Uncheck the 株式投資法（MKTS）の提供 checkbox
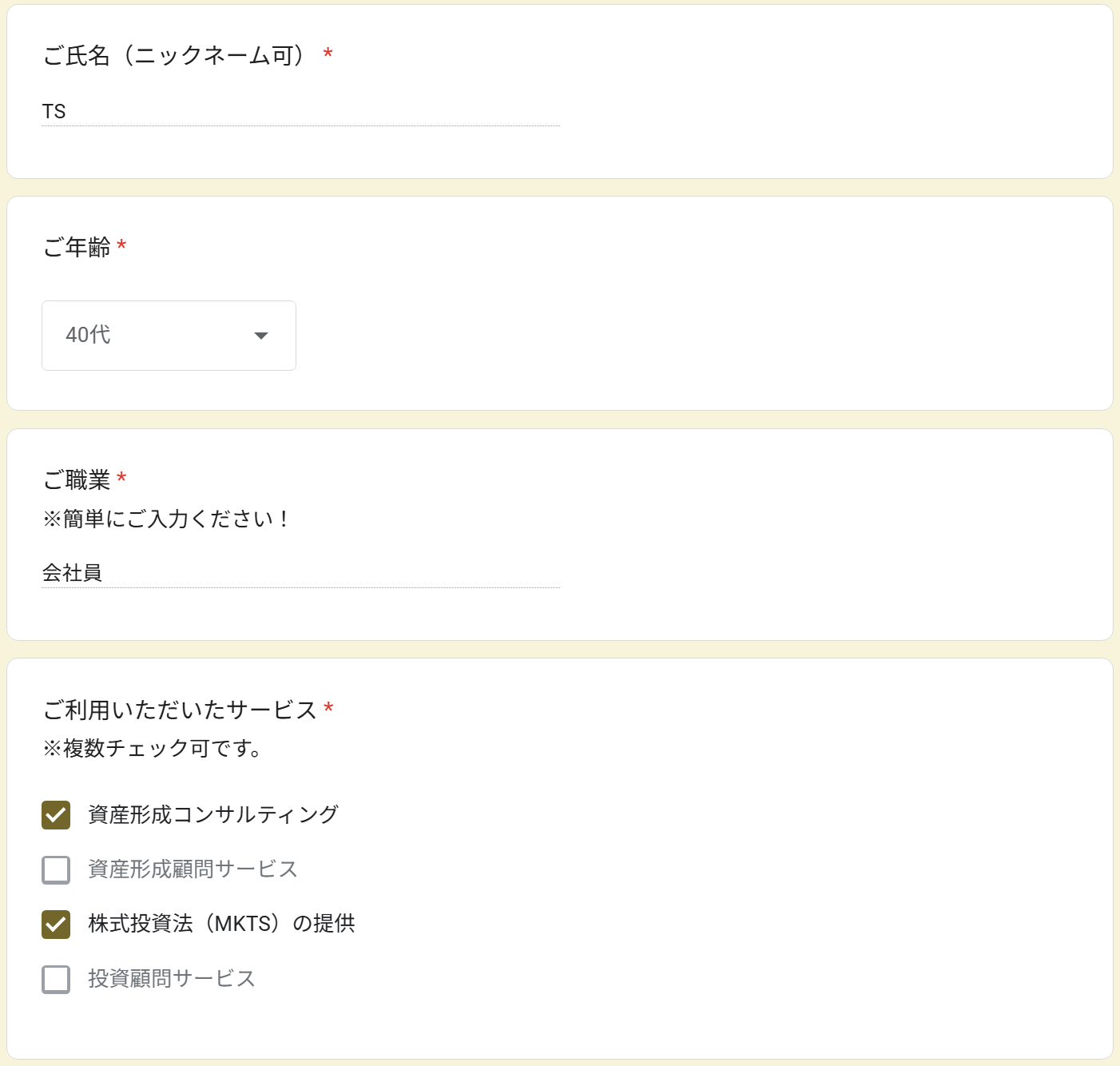 click(56, 925)
